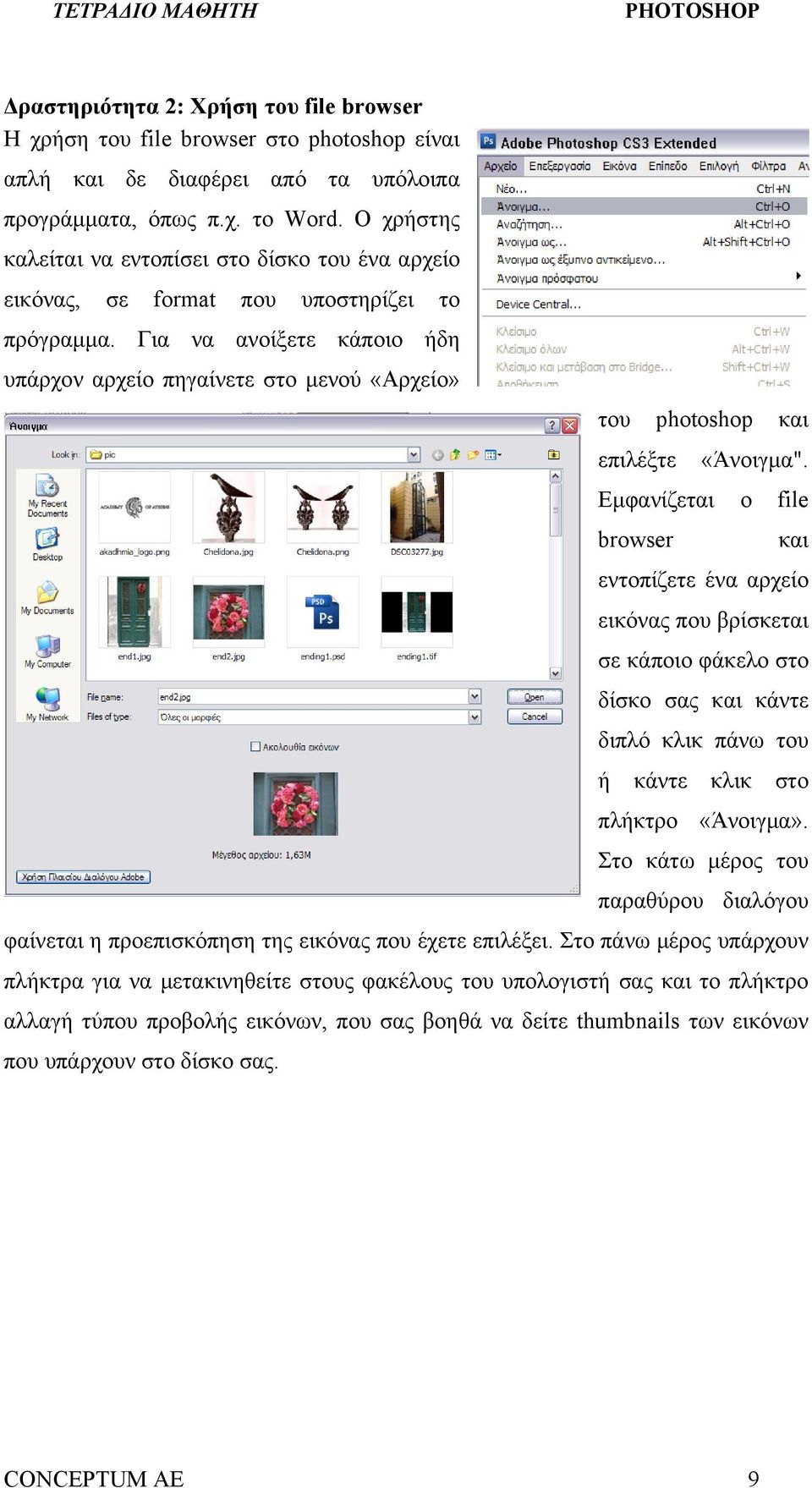
Task: Go to Desktop in the places bar
Action: [47, 545]
